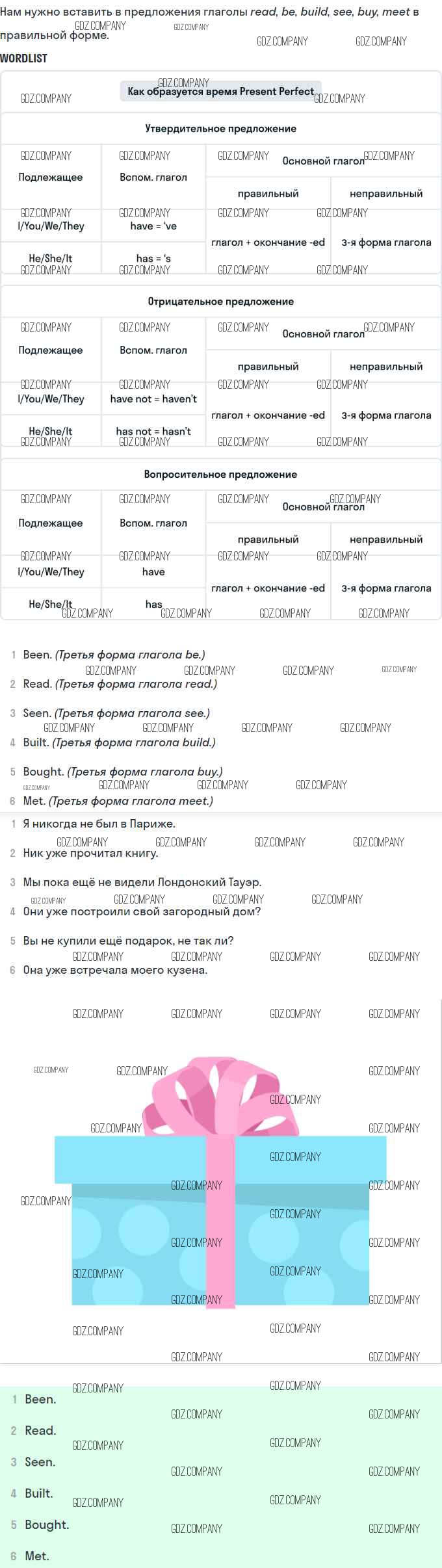The height and width of the screenshot is (1568, 442).
Task: Click the 'have = 've' cell
Action: tap(153, 226)
